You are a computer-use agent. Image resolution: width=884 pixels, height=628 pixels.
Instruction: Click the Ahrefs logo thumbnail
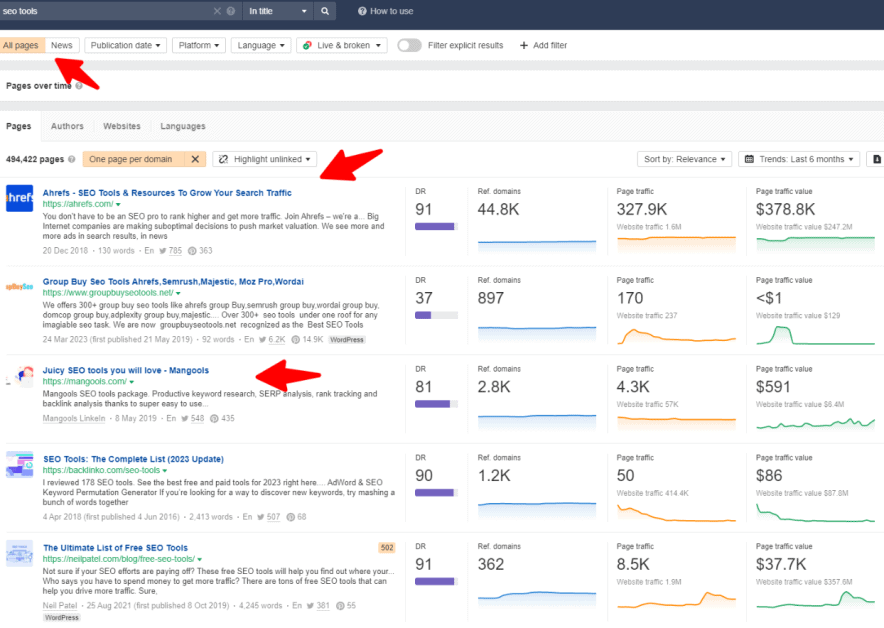20,198
